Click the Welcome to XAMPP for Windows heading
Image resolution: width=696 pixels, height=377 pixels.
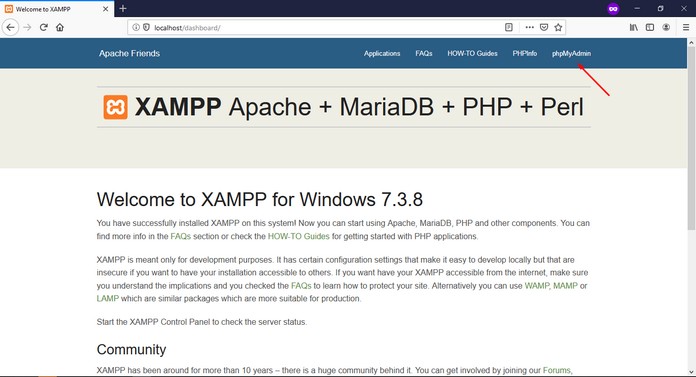260,199
